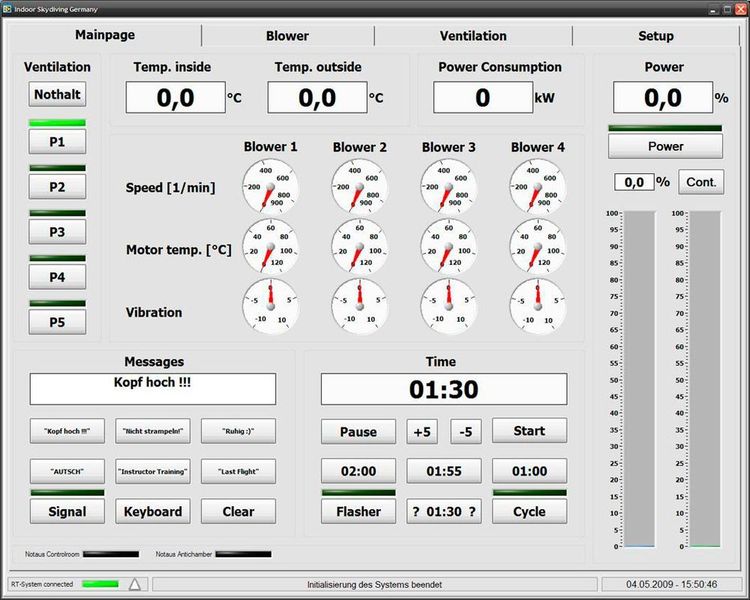
Task: Subtract five seconds with -5
Action: 465,432
